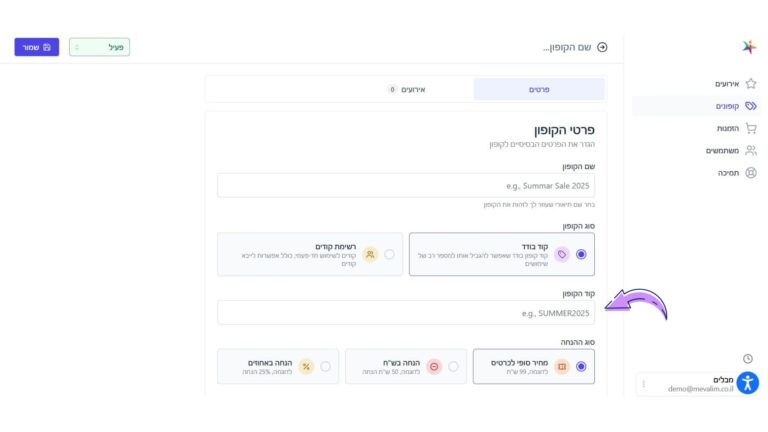Screen dimensions: 768x432
Task: Switch to the Details tab
Action: coord(539,89)
